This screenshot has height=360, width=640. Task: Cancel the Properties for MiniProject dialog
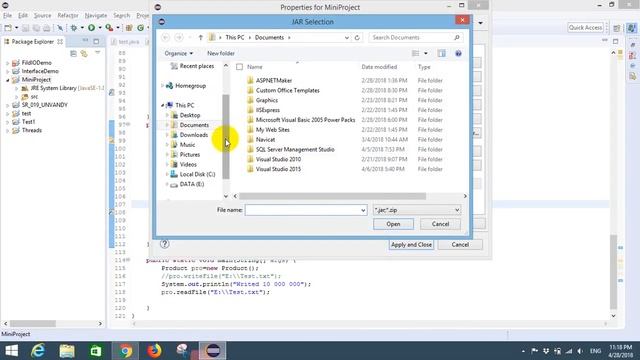tap(460, 244)
